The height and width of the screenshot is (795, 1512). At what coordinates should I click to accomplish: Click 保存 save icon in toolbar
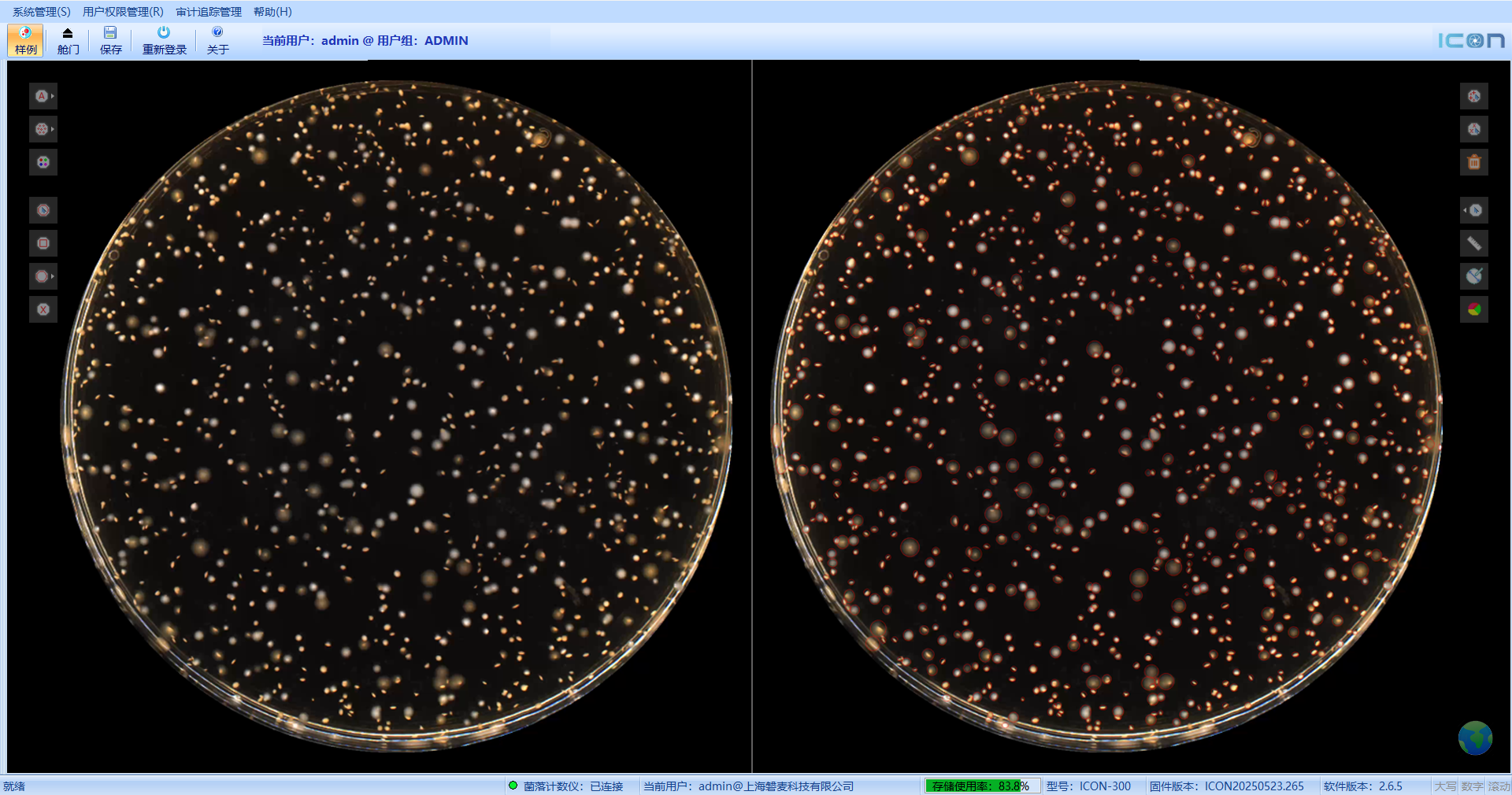tap(110, 40)
